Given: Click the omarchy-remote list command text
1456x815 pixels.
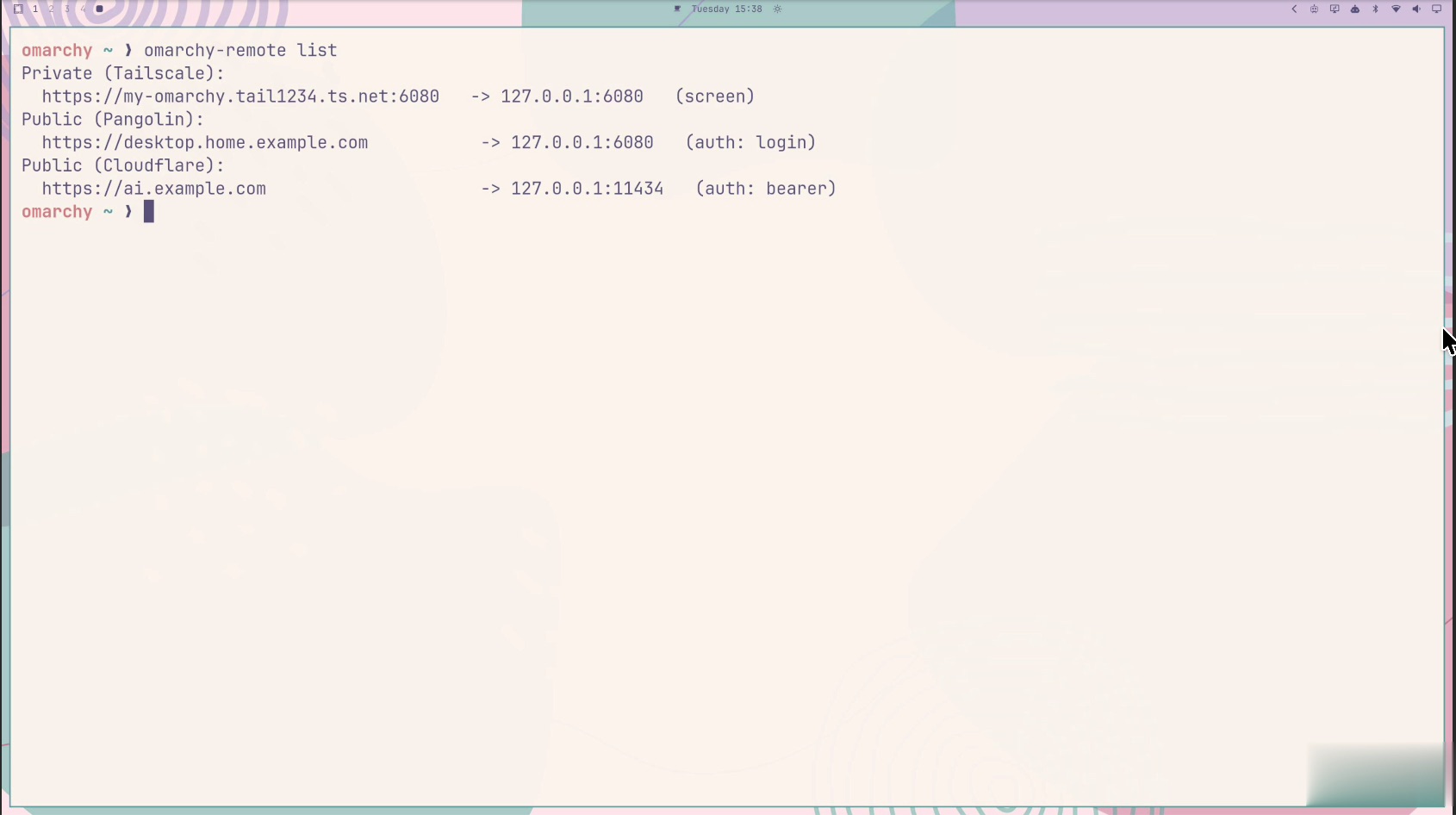Looking at the screenshot, I should [240, 50].
